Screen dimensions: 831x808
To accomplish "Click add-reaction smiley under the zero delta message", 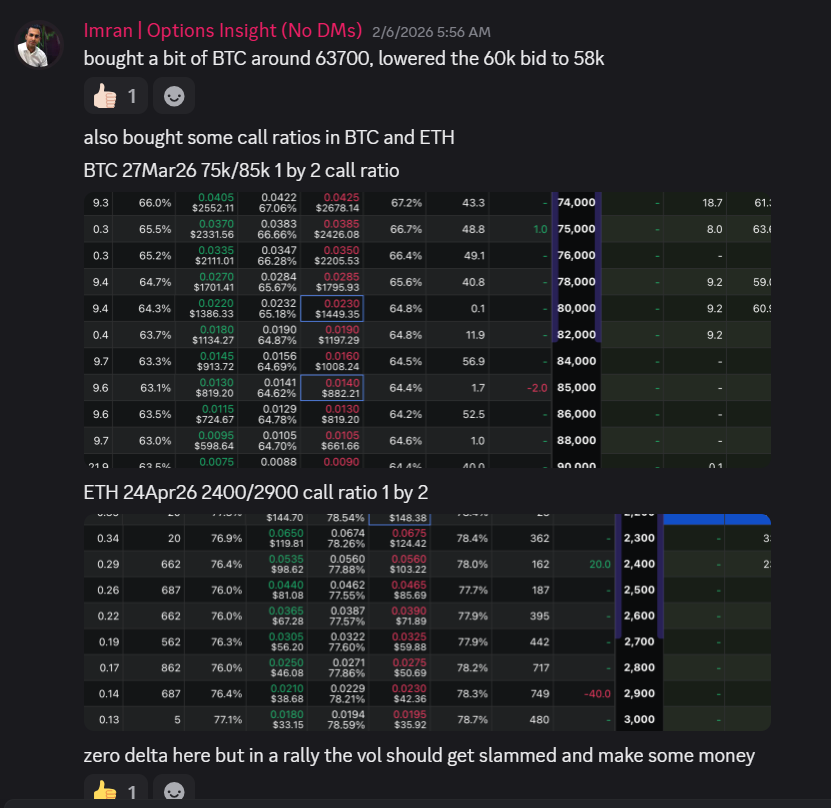I will pos(174,793).
